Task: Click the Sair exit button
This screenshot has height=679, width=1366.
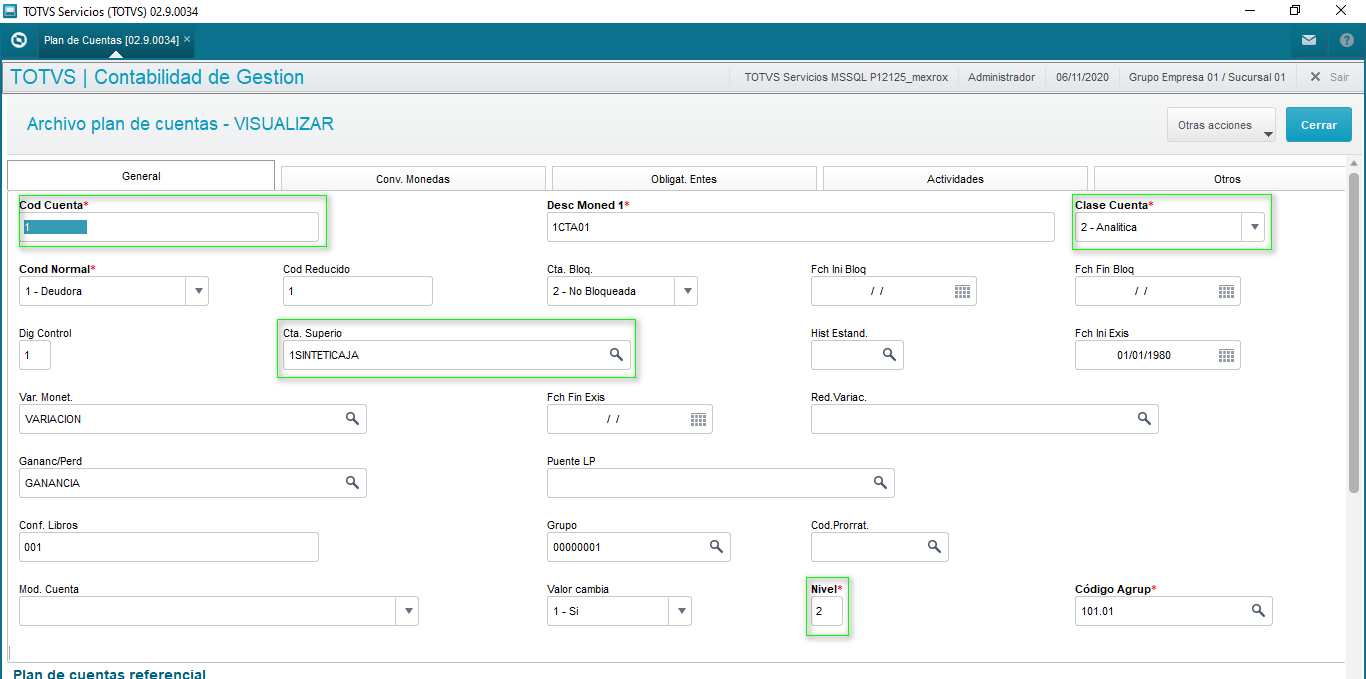Action: (1329, 77)
